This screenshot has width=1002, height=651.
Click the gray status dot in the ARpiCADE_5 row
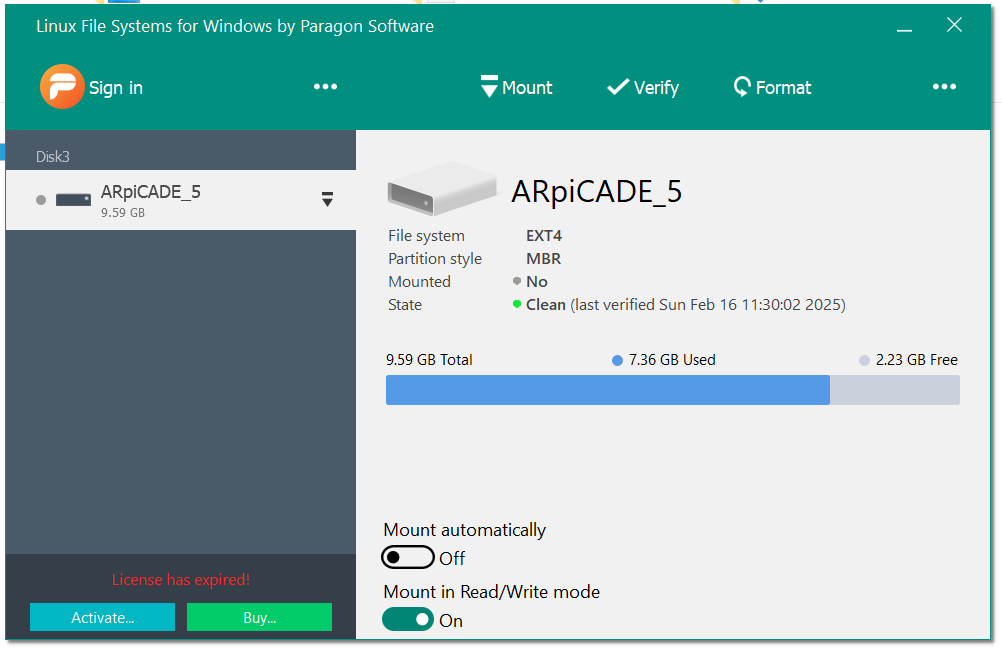(41, 200)
